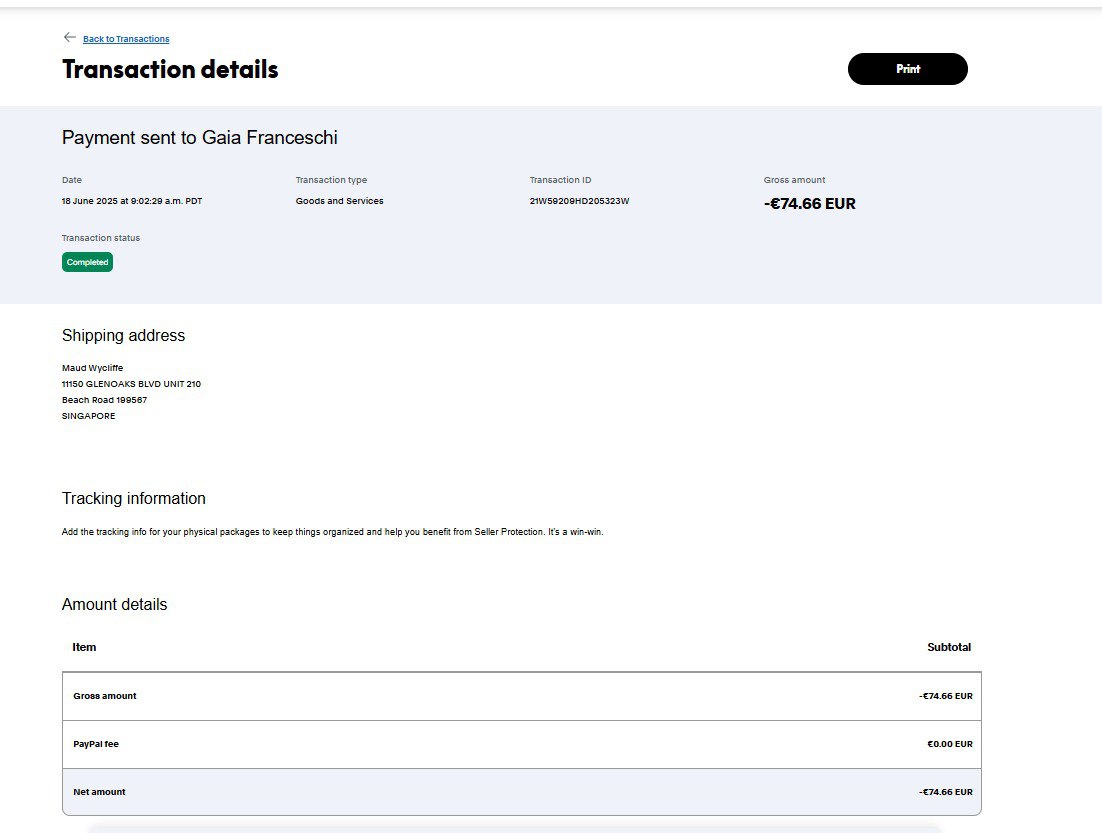Click the Tracking information heading

pyautogui.click(x=133, y=499)
